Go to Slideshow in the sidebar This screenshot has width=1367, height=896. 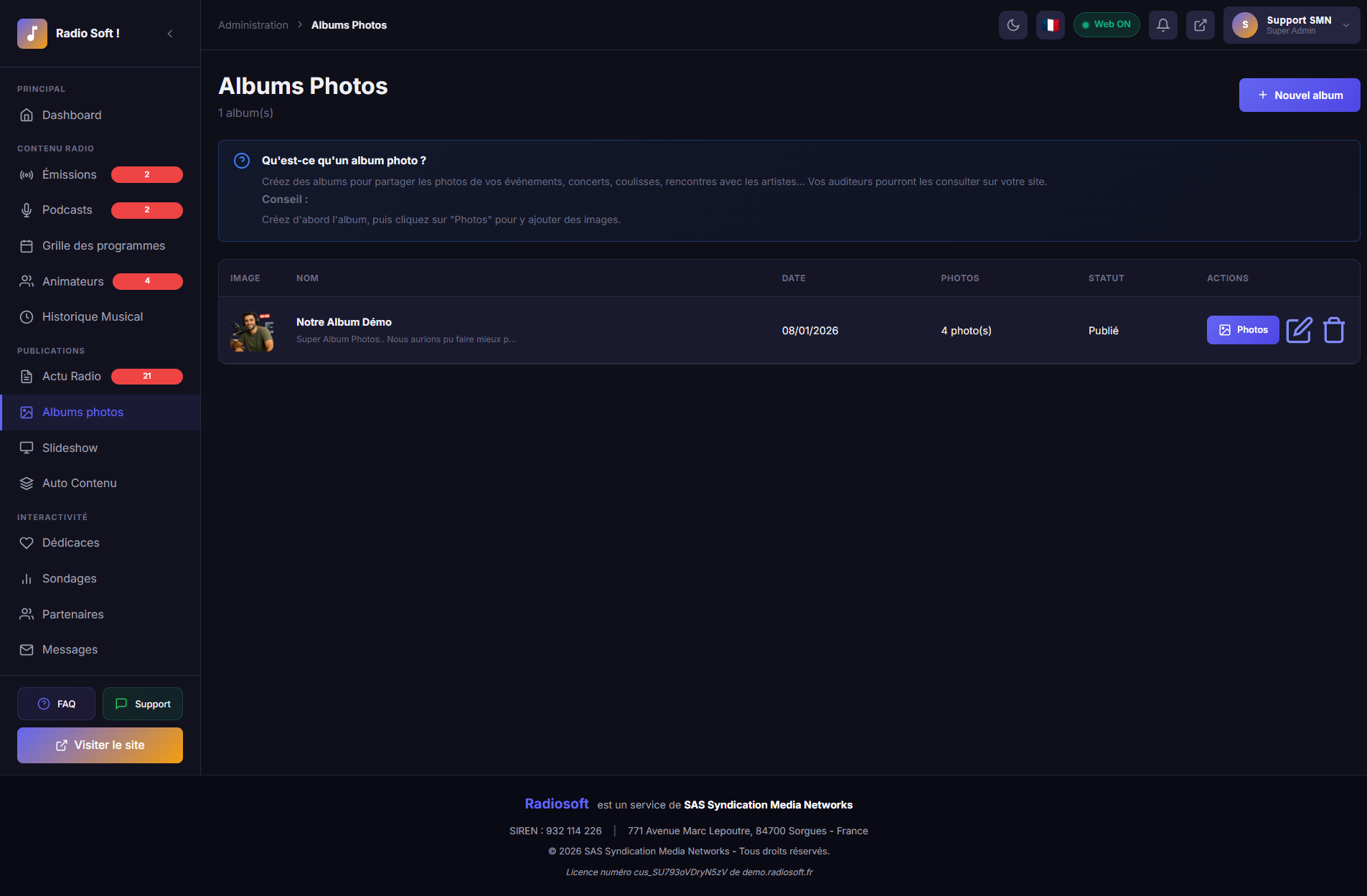70,448
